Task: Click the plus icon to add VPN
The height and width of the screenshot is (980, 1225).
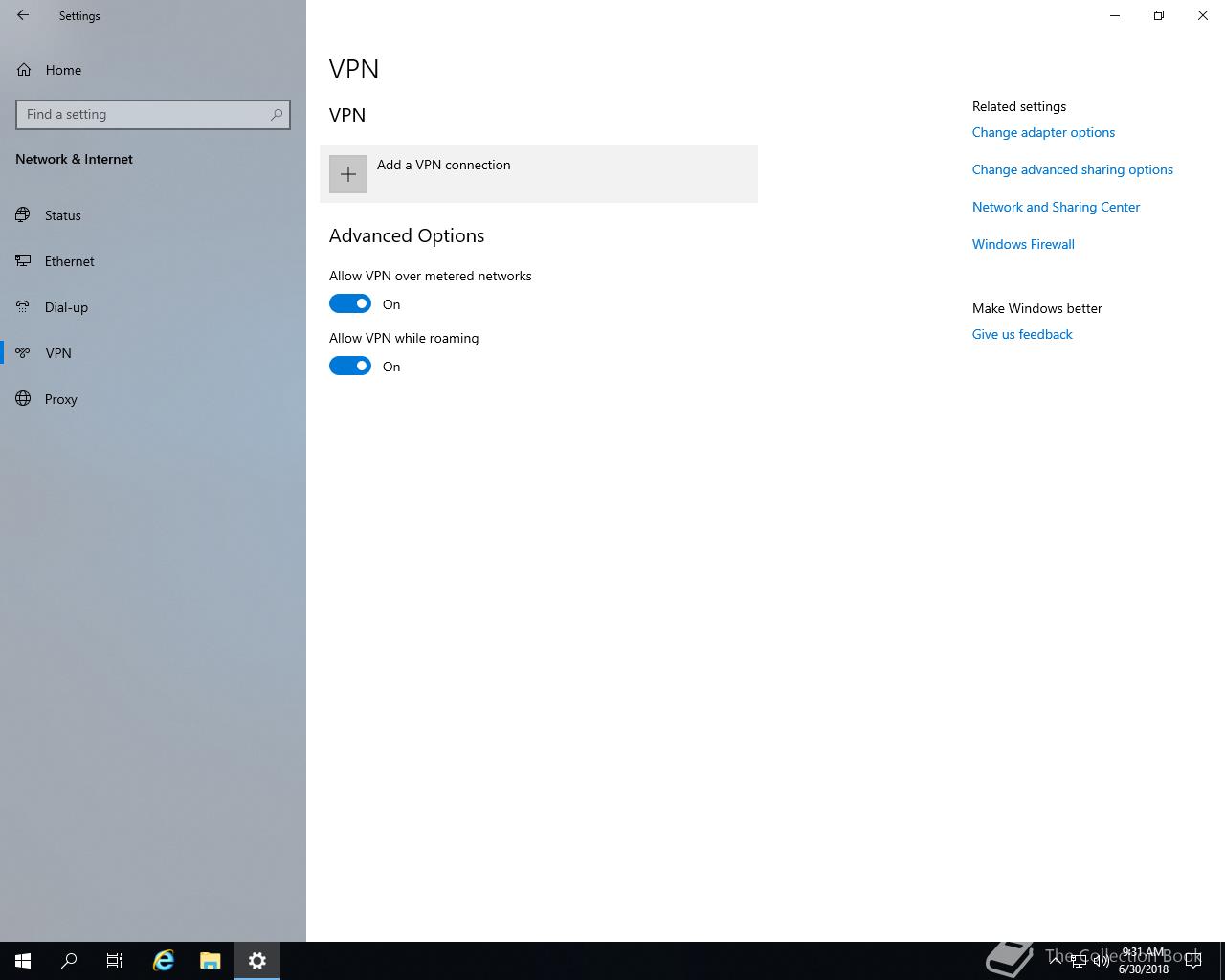Action: point(348,174)
